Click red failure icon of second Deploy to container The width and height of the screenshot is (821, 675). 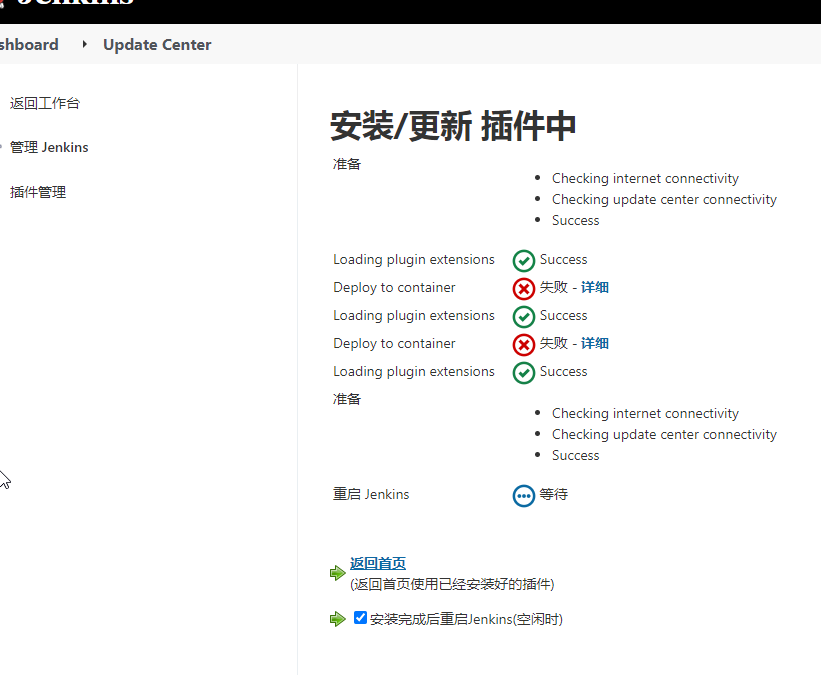click(524, 345)
